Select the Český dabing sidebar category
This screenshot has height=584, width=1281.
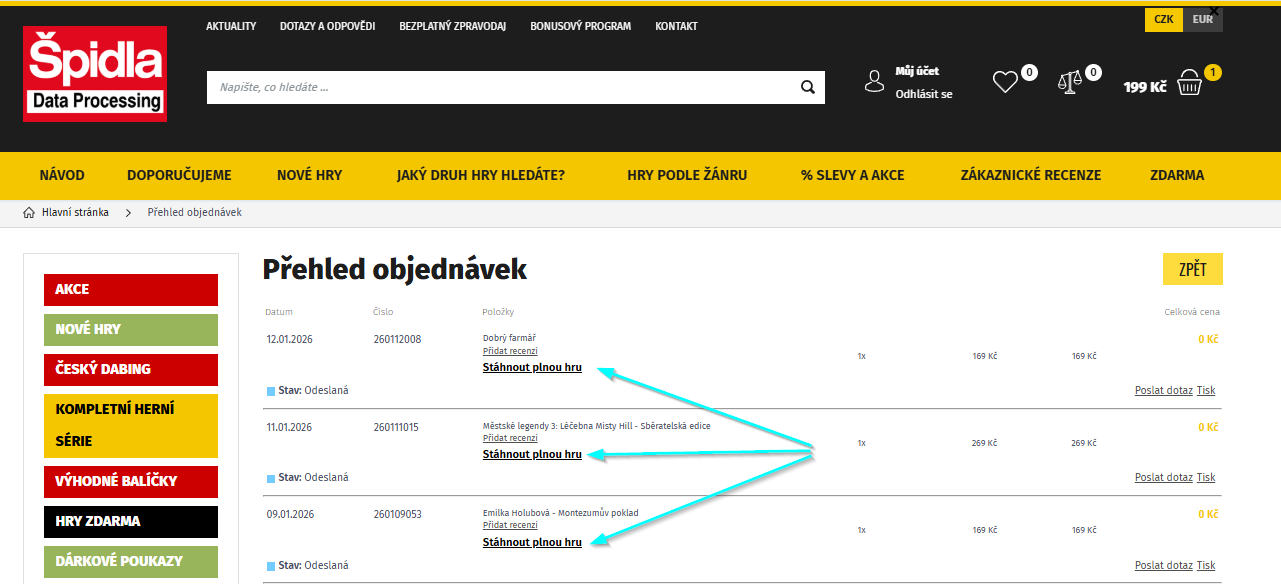(x=131, y=369)
